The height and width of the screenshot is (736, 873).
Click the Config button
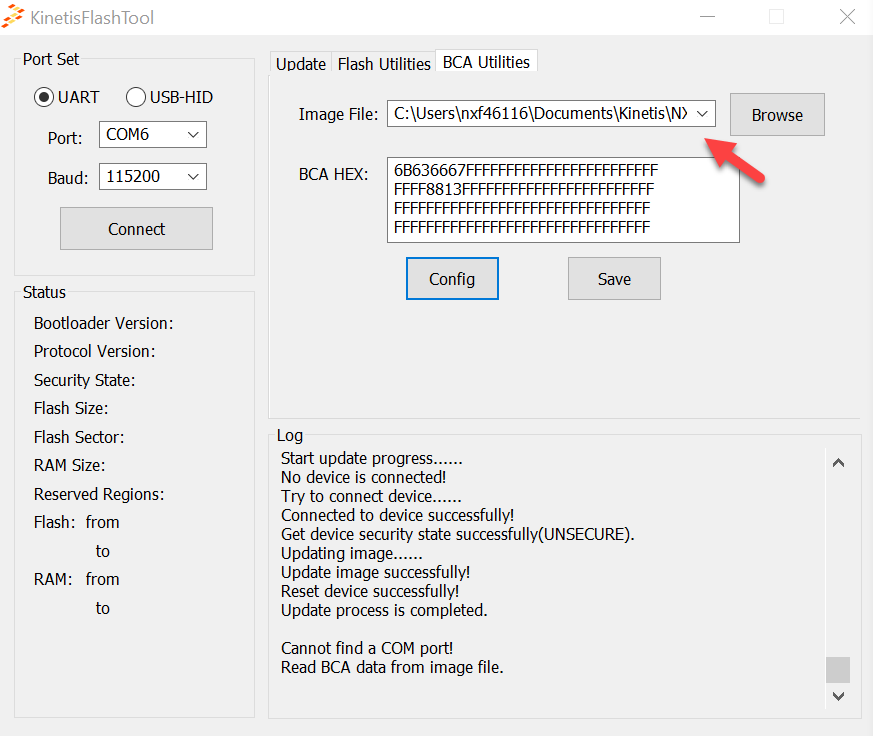tap(452, 278)
